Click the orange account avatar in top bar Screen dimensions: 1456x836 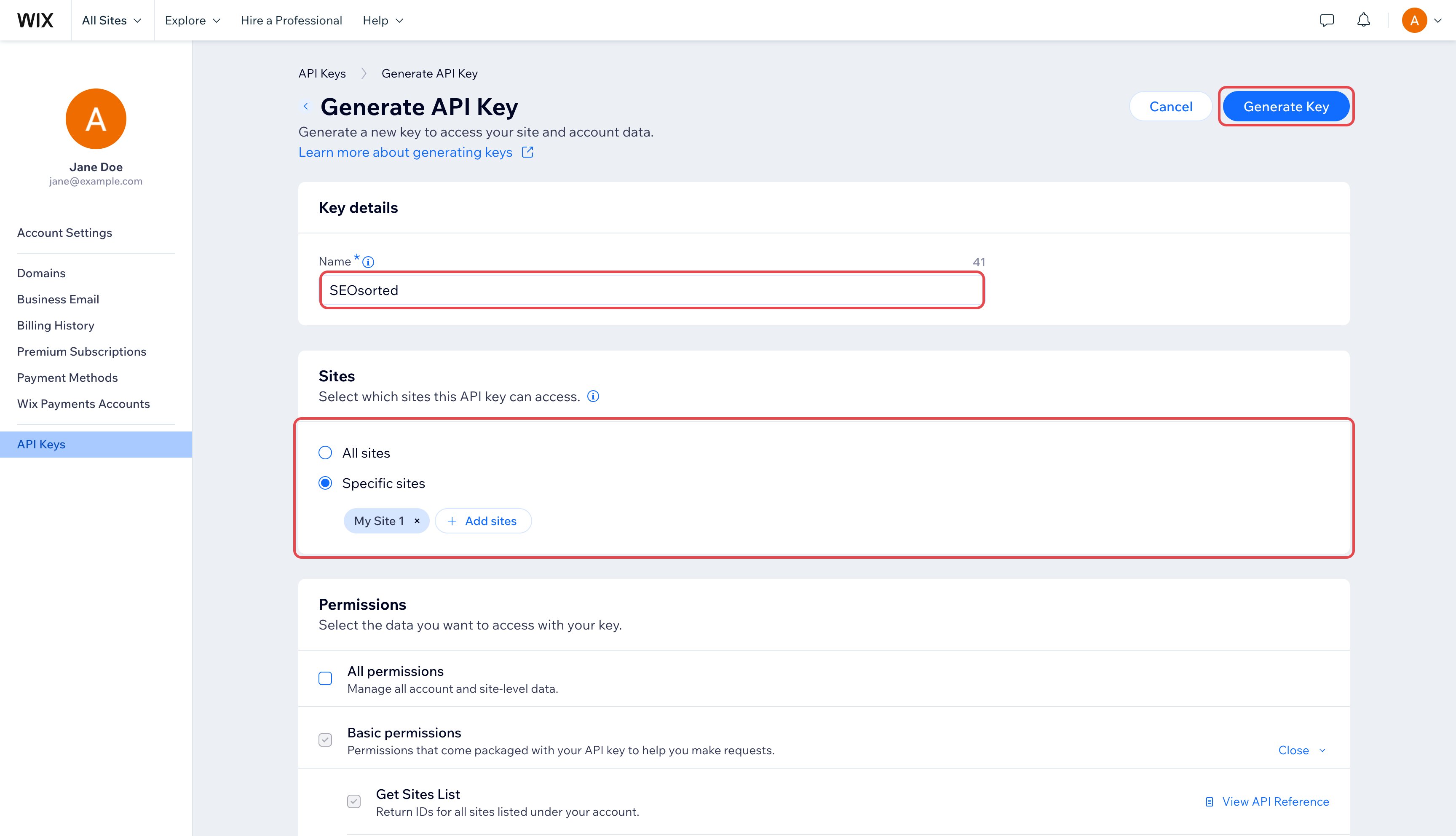pos(1414,20)
